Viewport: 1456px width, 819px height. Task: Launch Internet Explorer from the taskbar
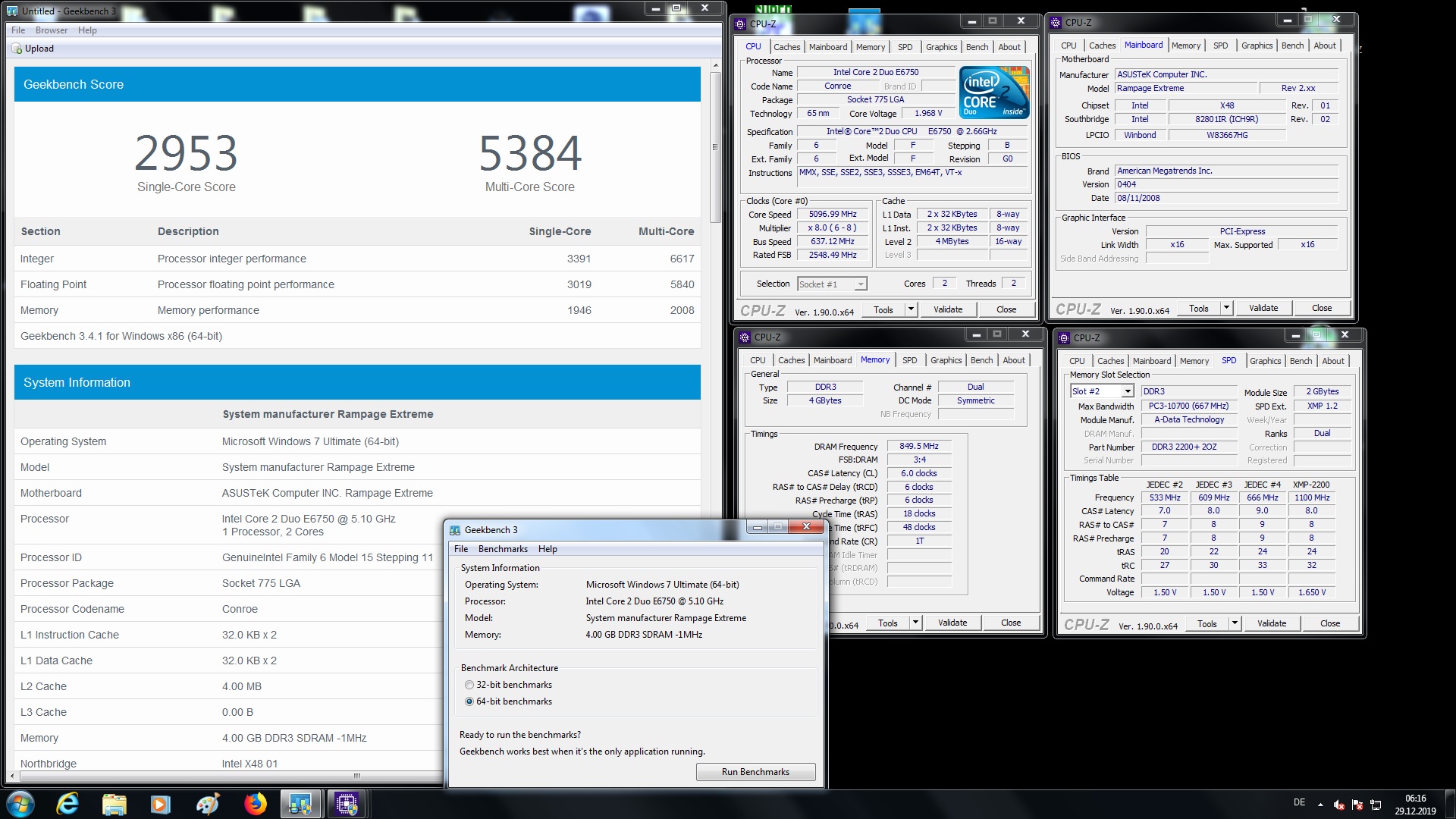coord(67,804)
